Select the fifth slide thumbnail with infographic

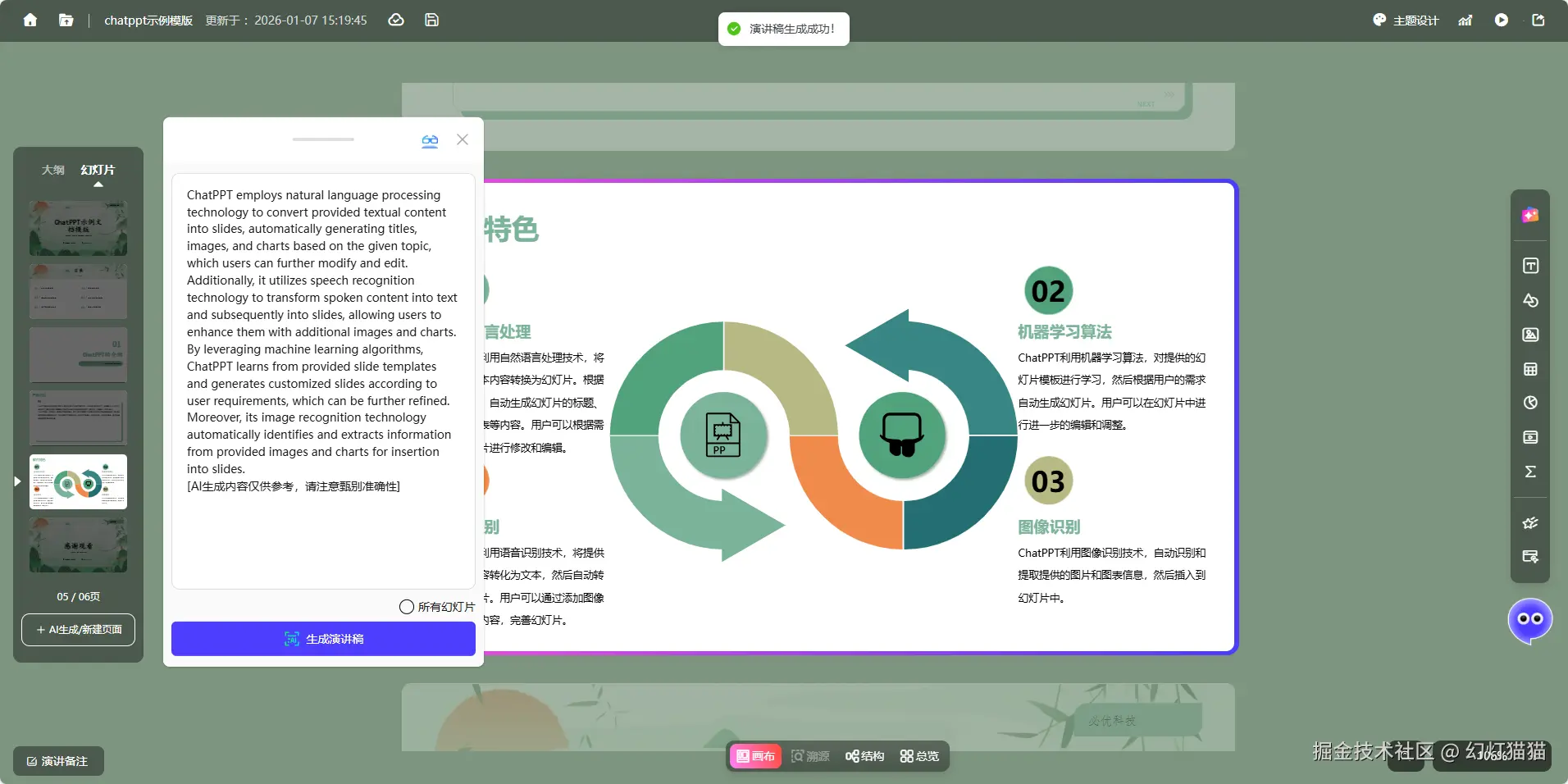pyautogui.click(x=78, y=482)
